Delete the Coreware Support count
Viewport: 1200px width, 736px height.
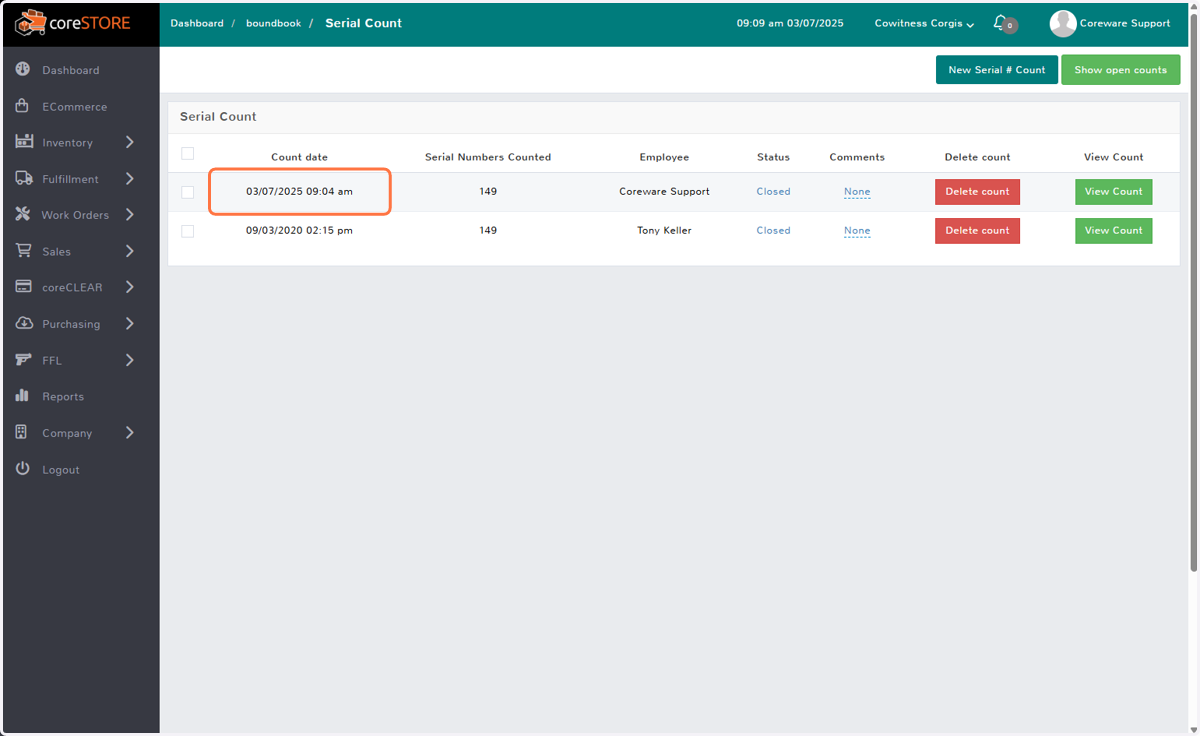[x=977, y=192]
